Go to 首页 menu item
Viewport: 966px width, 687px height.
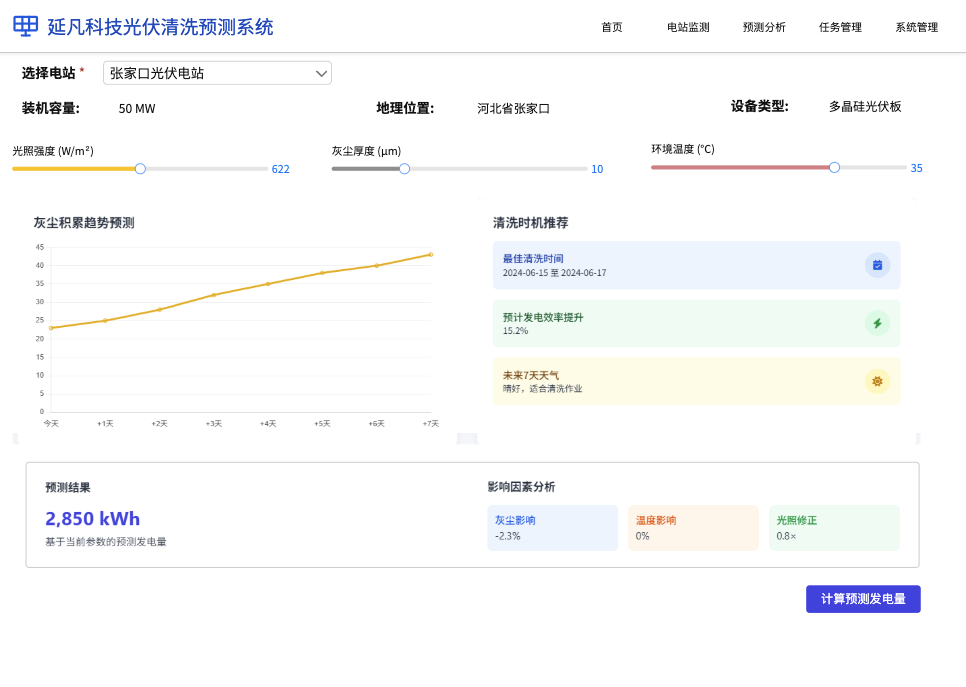point(612,27)
